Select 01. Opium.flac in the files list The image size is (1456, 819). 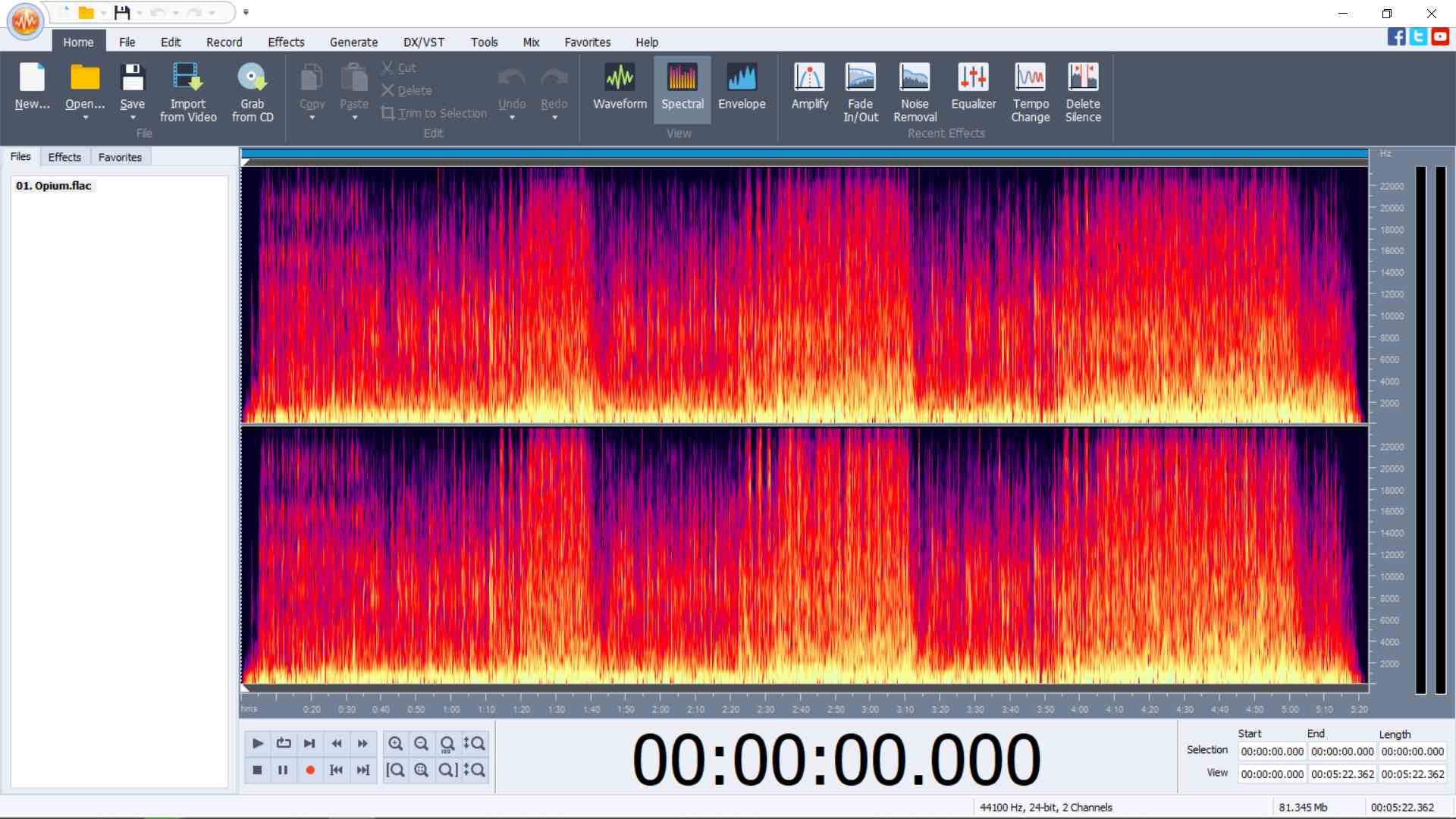[x=54, y=186]
